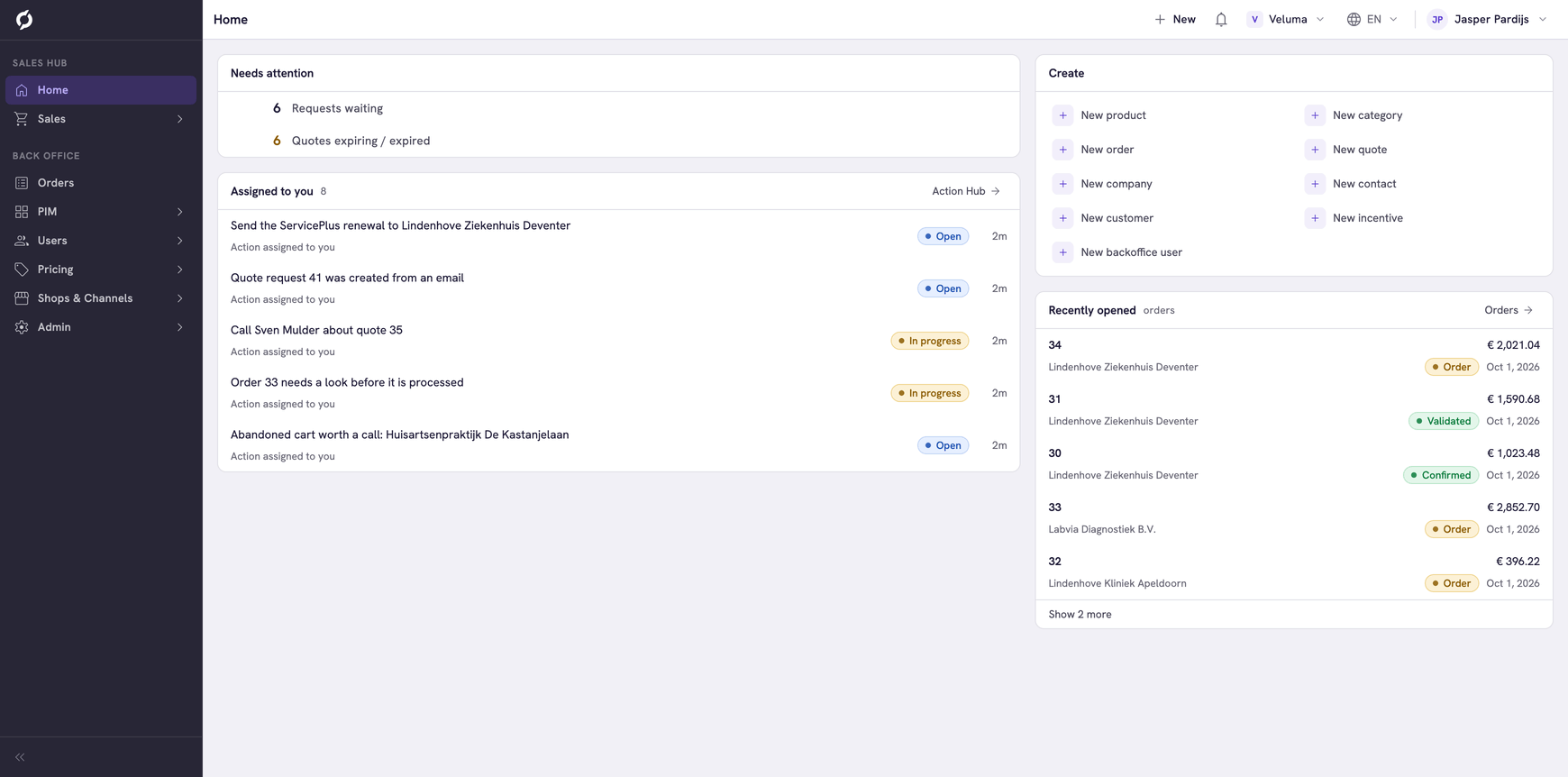Screen dimensions: 1568x777
Task: Click the globe language icon
Action: click(1354, 19)
